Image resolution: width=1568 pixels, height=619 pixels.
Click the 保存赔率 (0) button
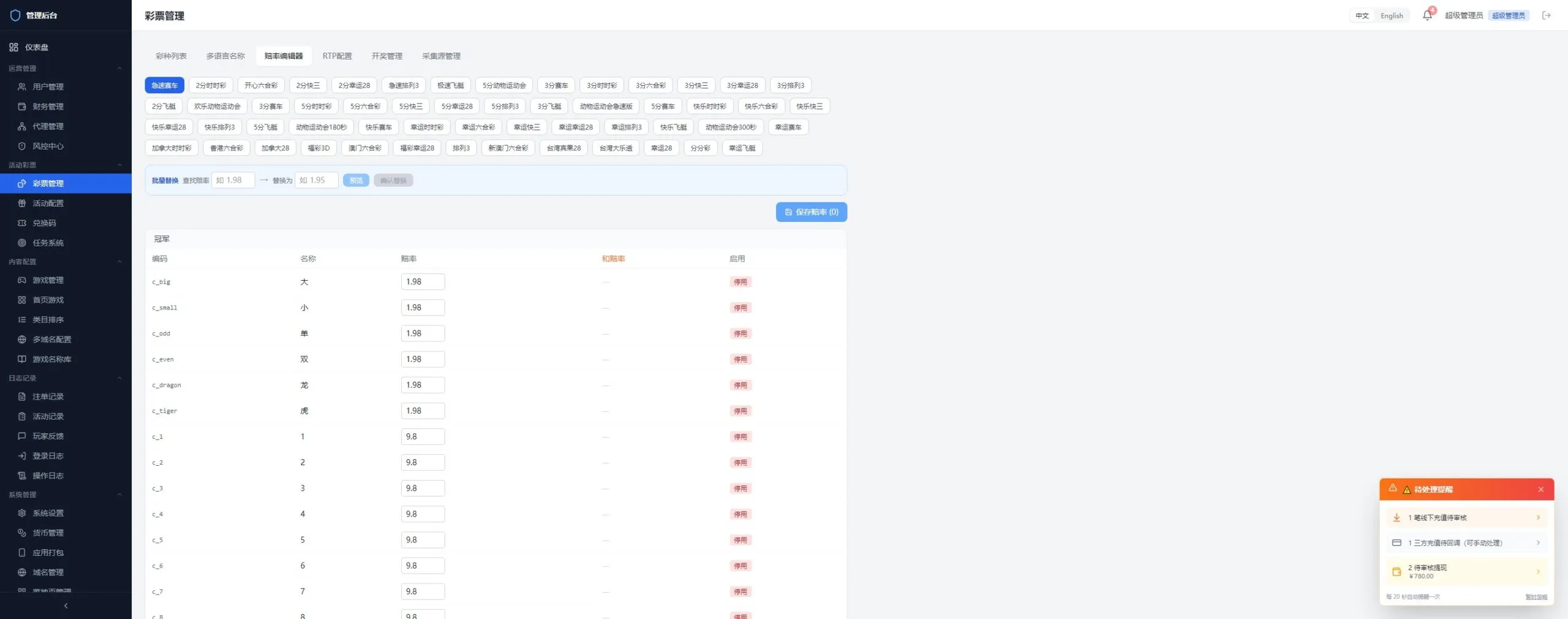click(x=812, y=212)
